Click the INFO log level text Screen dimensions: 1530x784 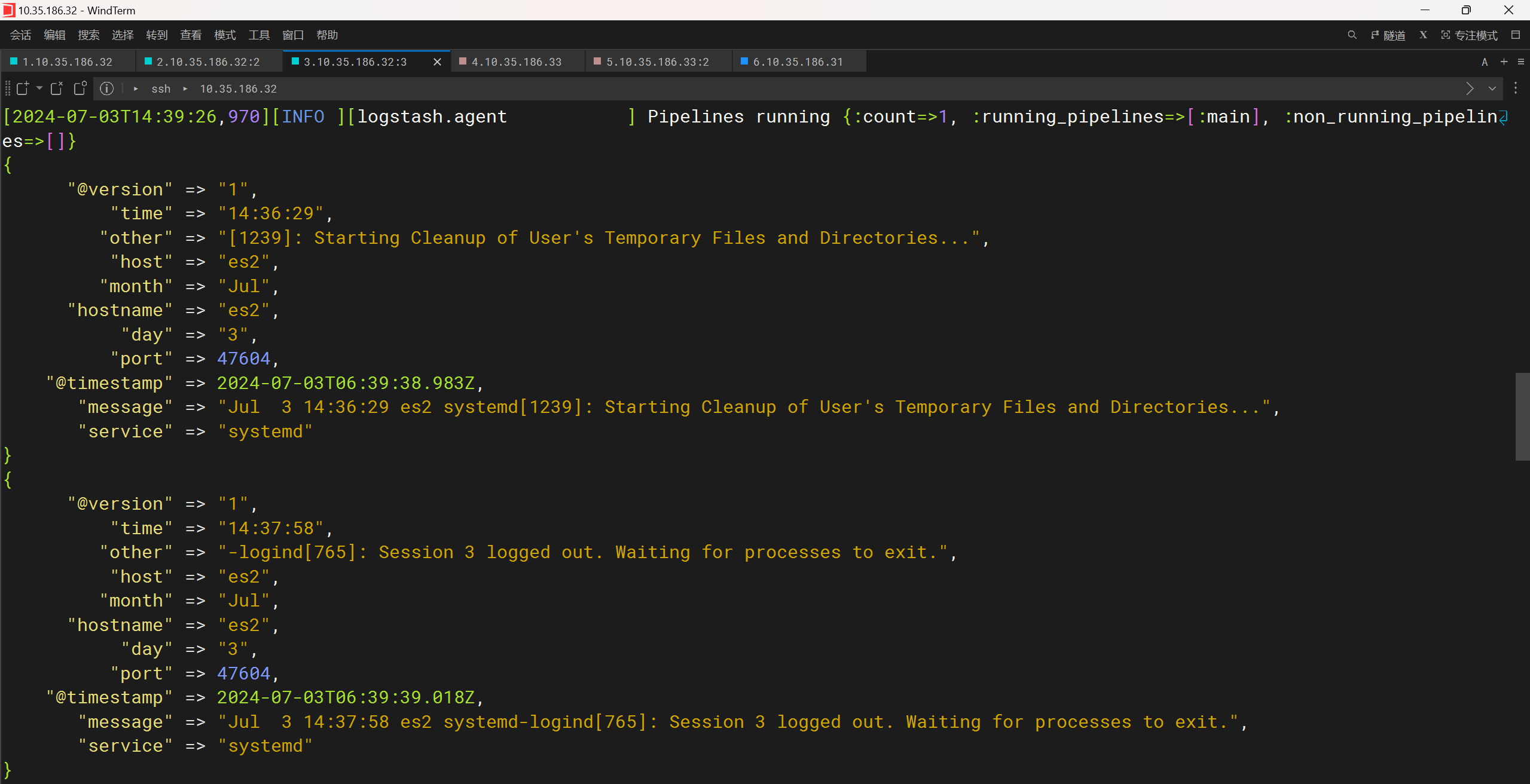point(303,117)
